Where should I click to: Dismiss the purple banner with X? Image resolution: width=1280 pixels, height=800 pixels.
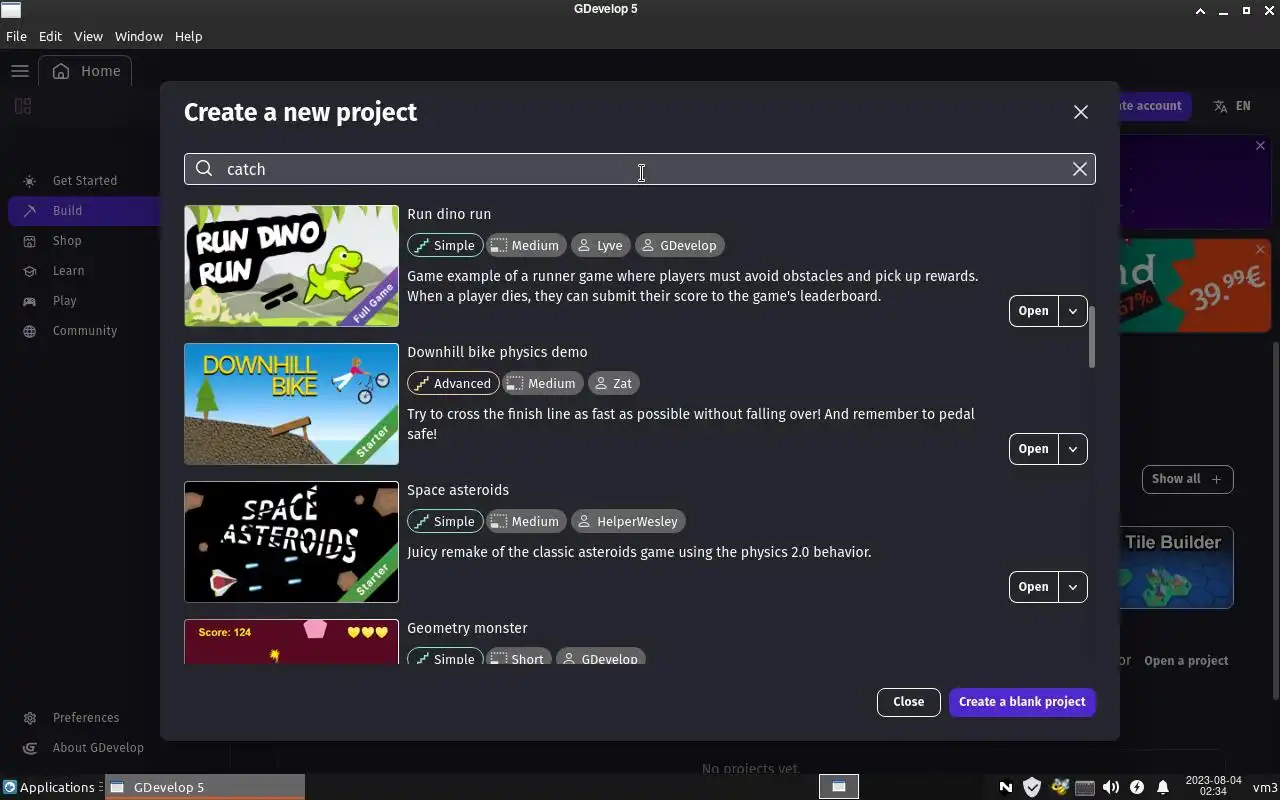1260,146
